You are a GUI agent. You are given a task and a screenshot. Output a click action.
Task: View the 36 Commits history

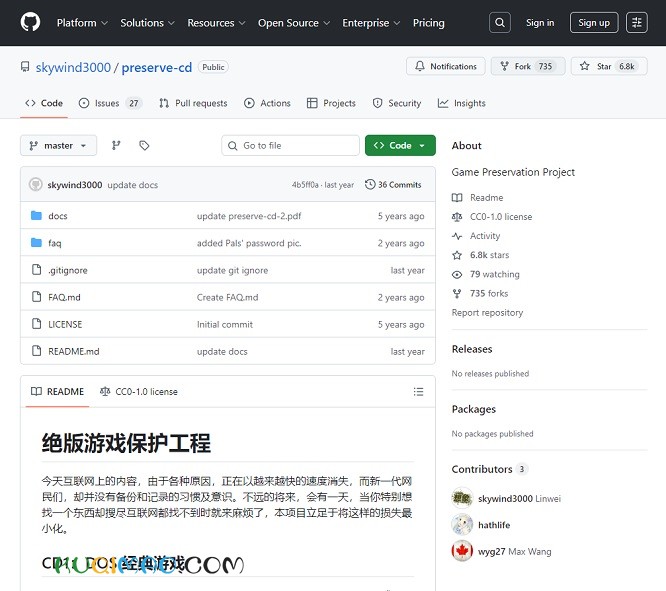click(x=393, y=184)
